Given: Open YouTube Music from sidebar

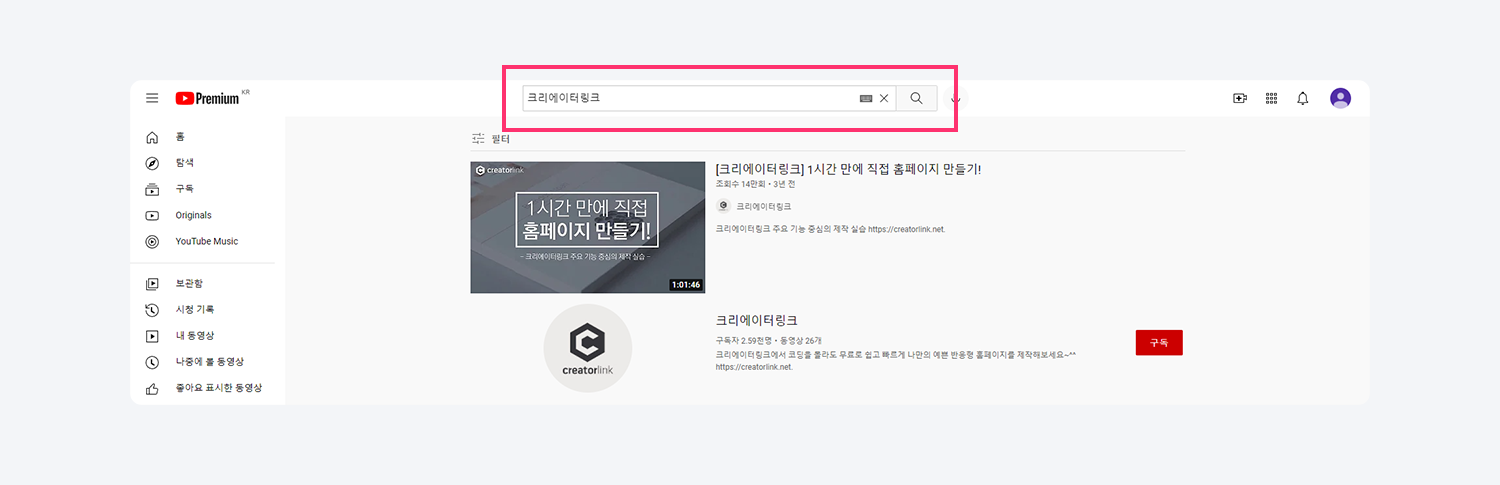Looking at the screenshot, I should click(206, 241).
